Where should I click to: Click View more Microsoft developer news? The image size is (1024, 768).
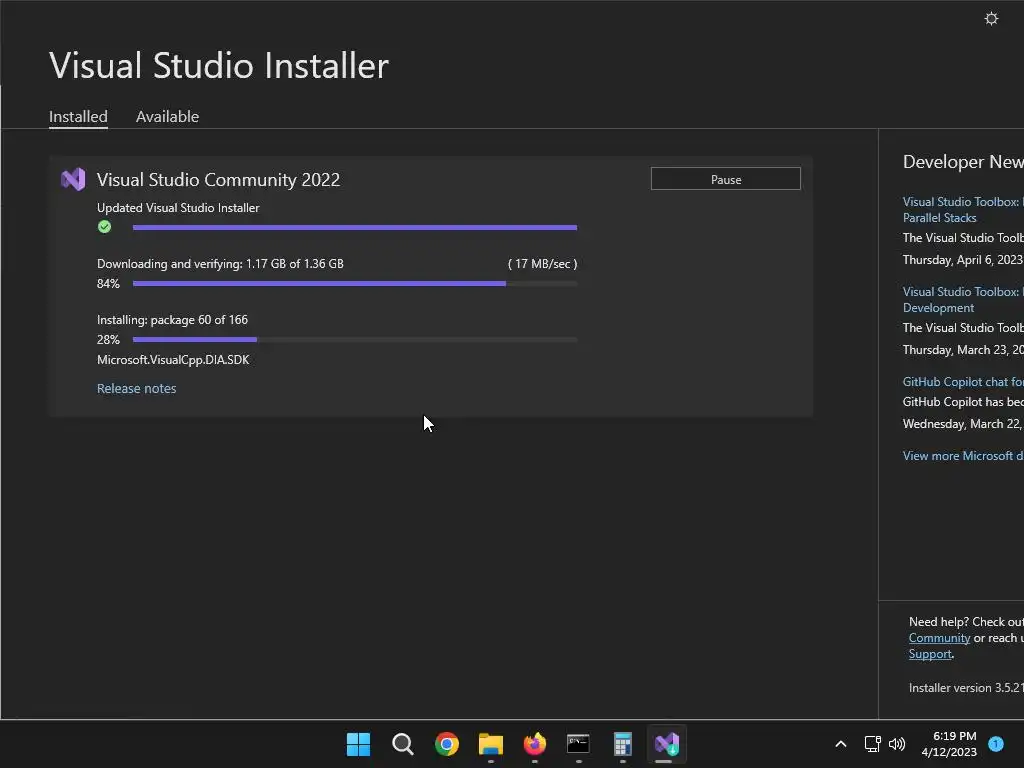click(963, 456)
